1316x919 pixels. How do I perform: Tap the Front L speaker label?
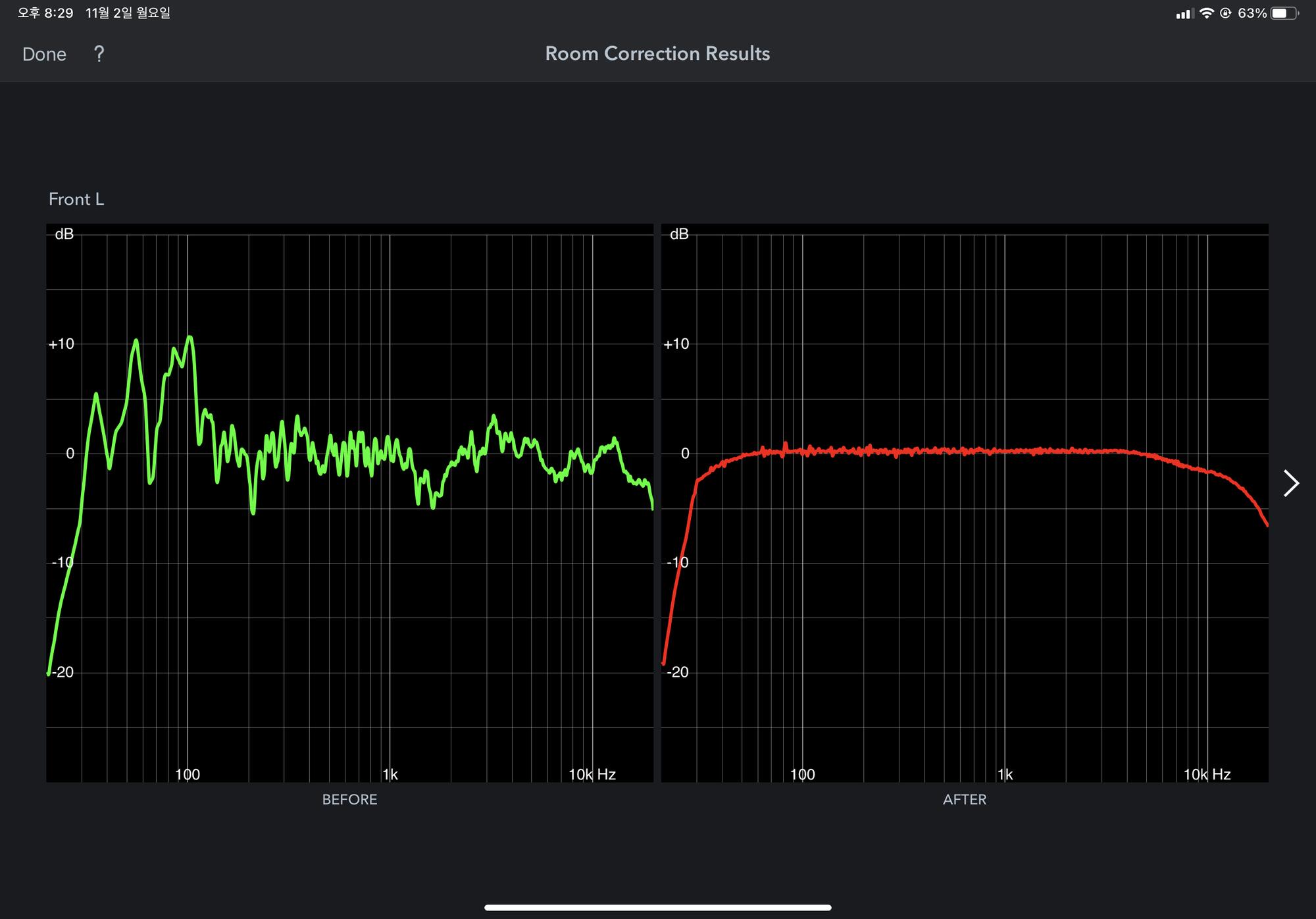click(76, 199)
